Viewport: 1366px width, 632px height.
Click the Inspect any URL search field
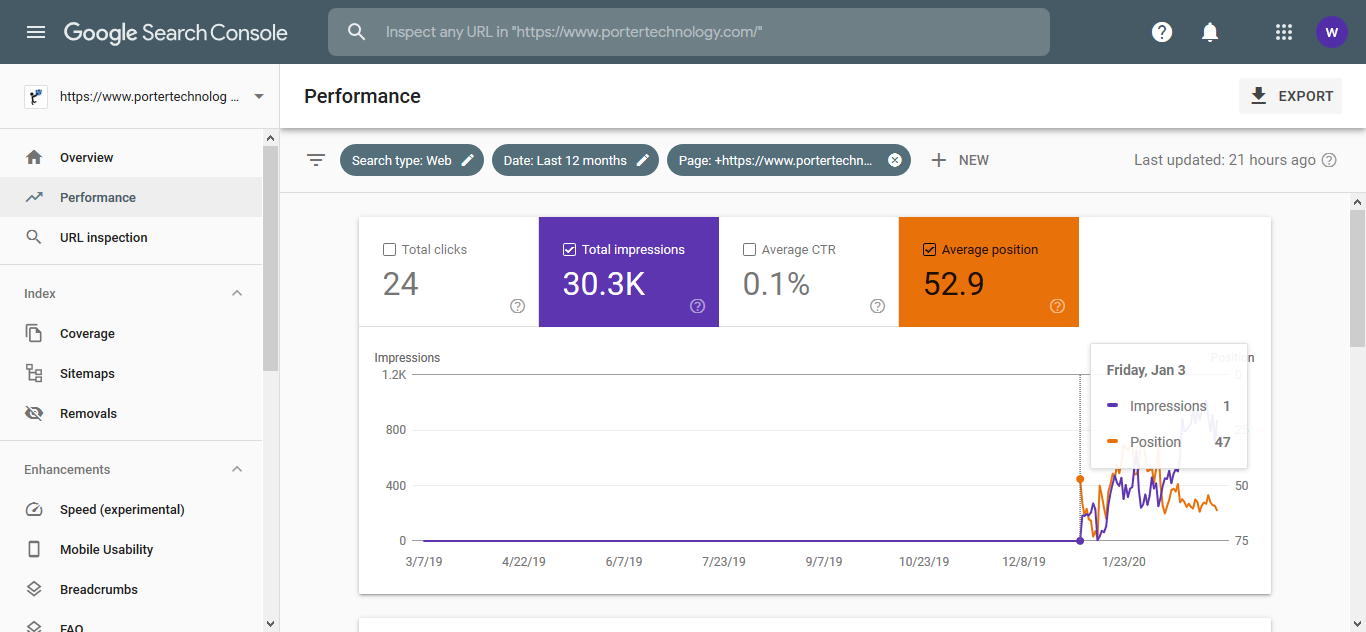689,32
